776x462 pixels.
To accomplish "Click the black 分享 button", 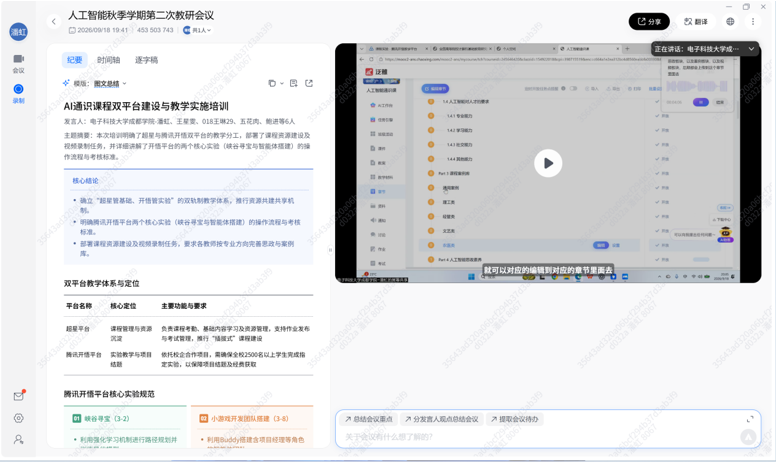I will (649, 21).
